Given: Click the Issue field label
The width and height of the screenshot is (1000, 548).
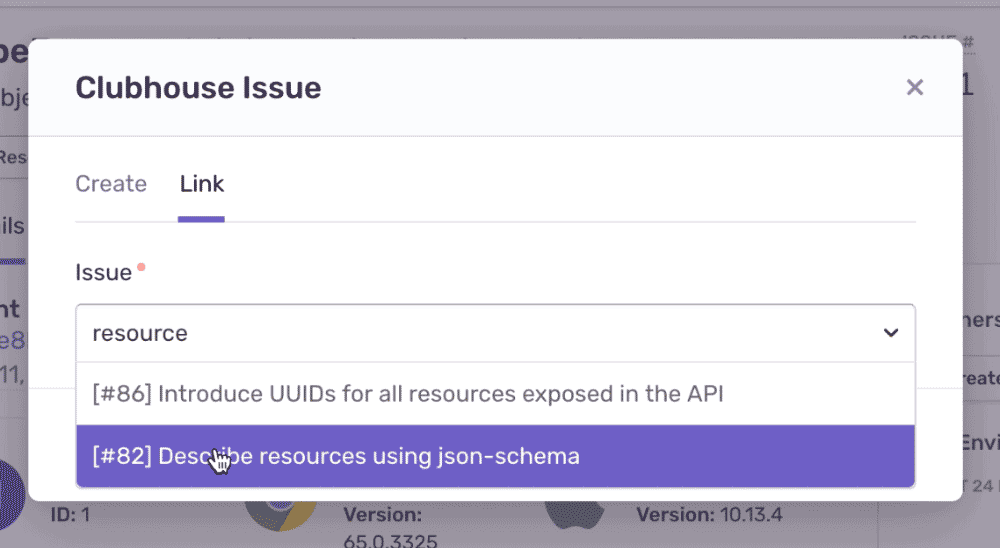Looking at the screenshot, I should click(x=103, y=272).
